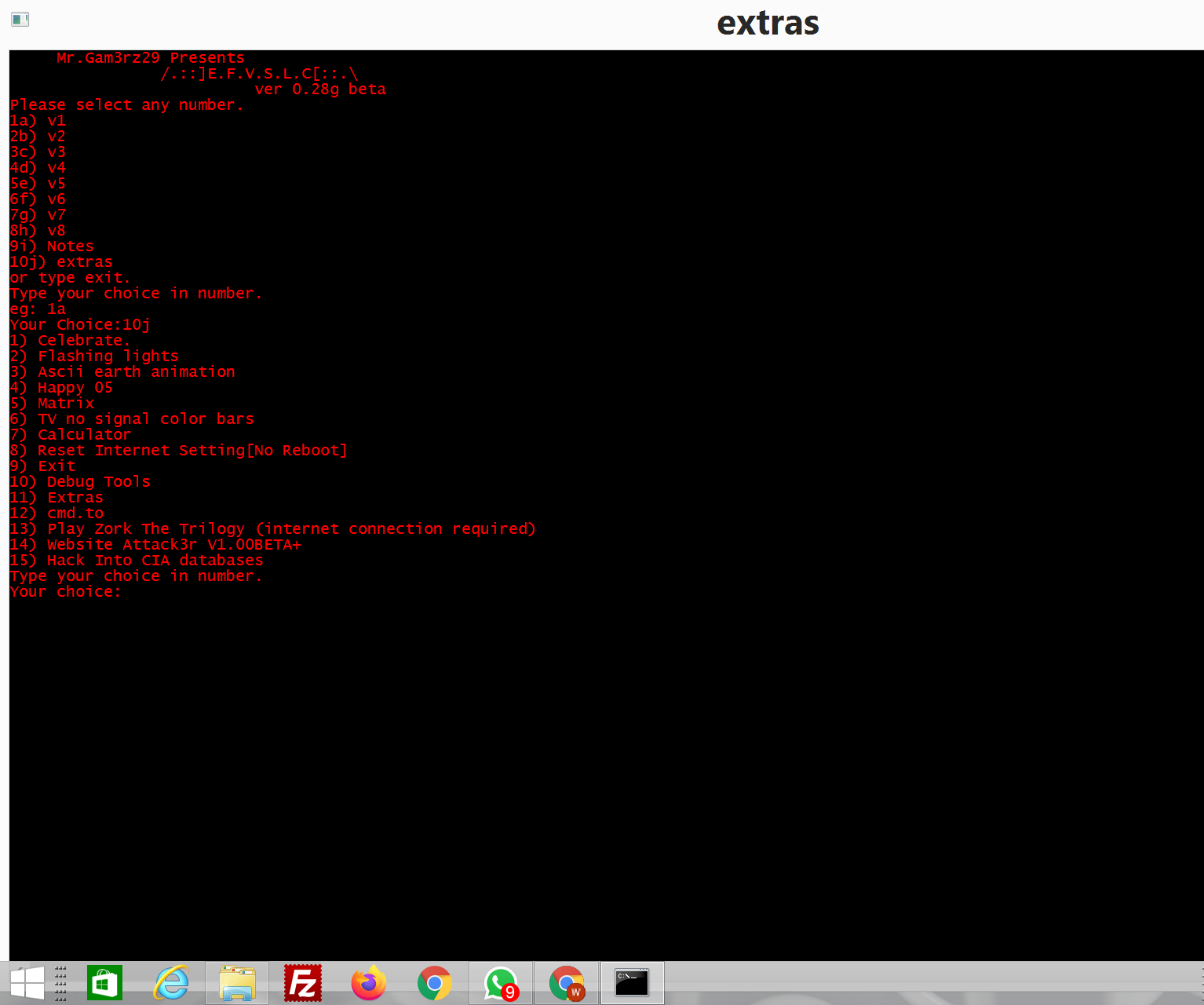Screen dimensions: 1204x1005
Task: Click the 'ver 0.28g beta' version line
Action: pyautogui.click(x=320, y=90)
